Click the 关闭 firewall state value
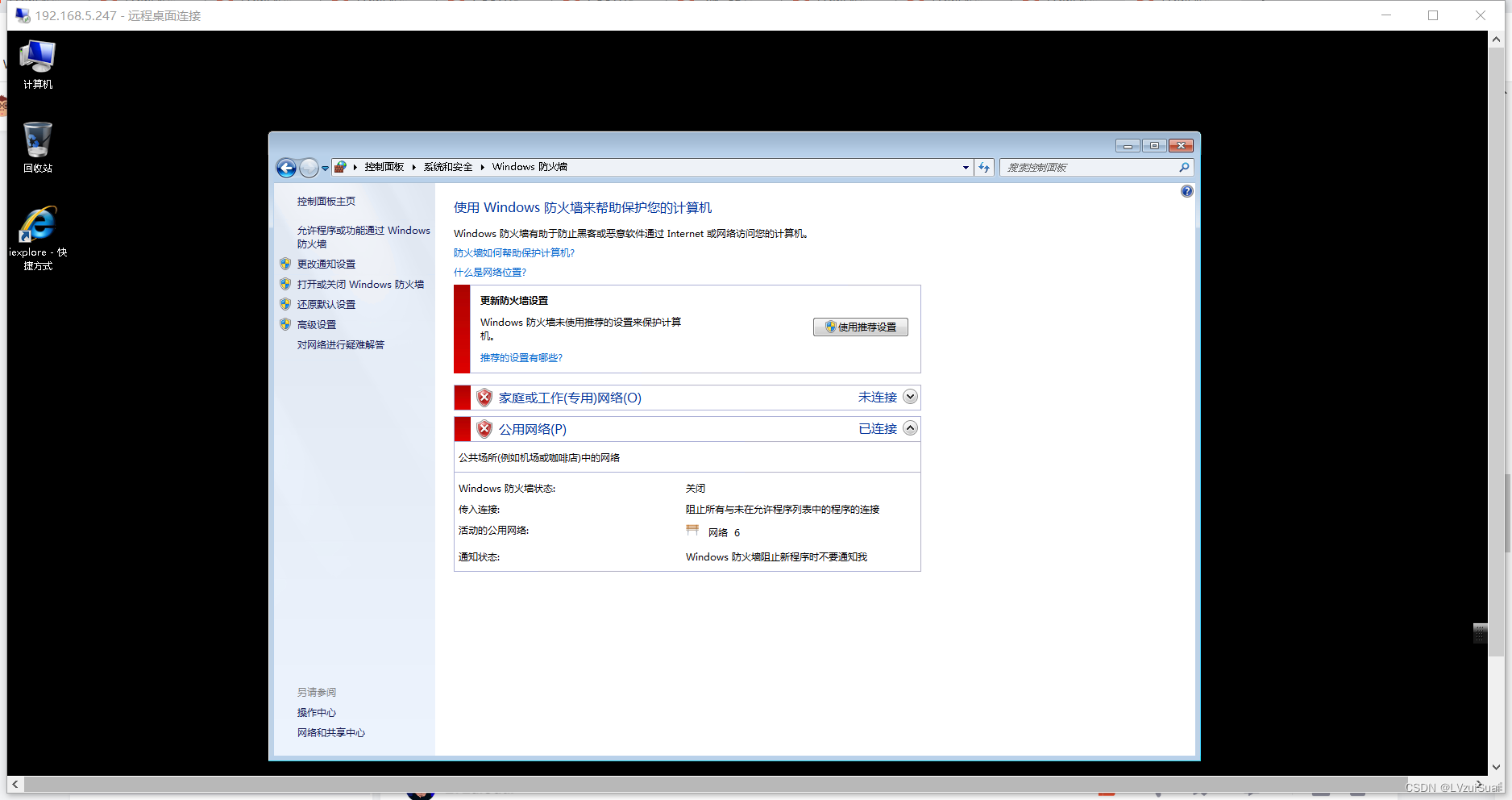Screen dimensions: 1512x800 (695, 489)
